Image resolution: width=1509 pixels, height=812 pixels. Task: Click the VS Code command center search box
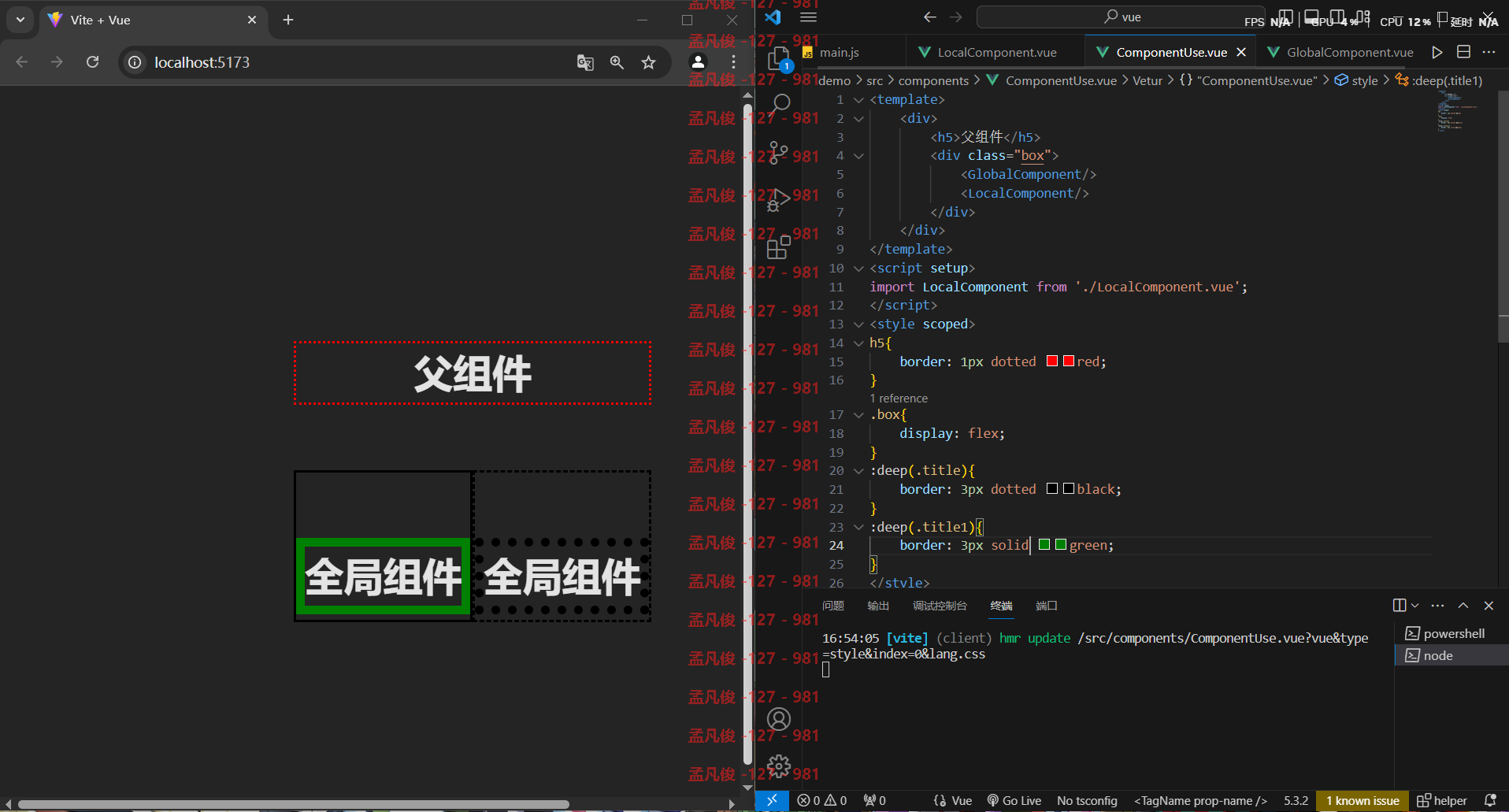1122,17
